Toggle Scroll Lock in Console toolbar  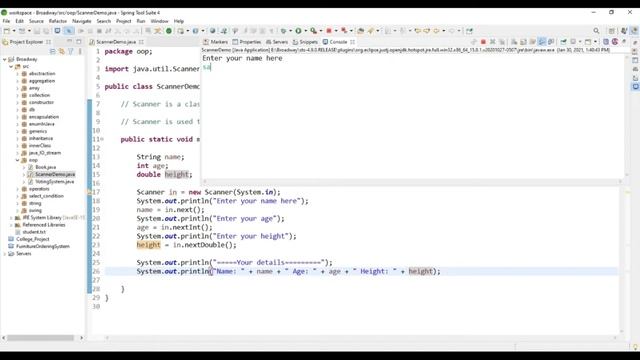pos(523,42)
